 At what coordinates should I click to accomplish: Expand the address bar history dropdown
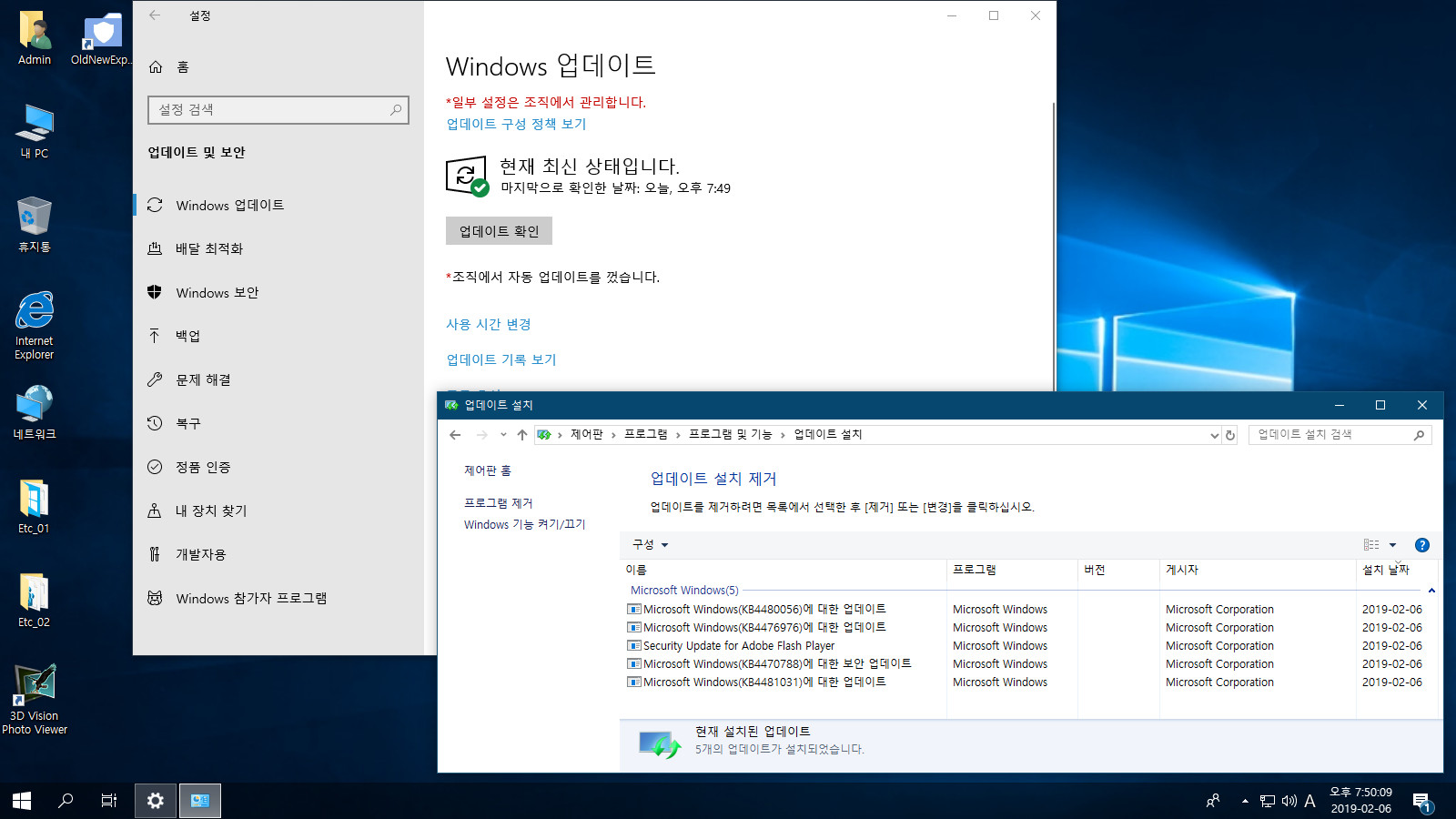(1214, 435)
